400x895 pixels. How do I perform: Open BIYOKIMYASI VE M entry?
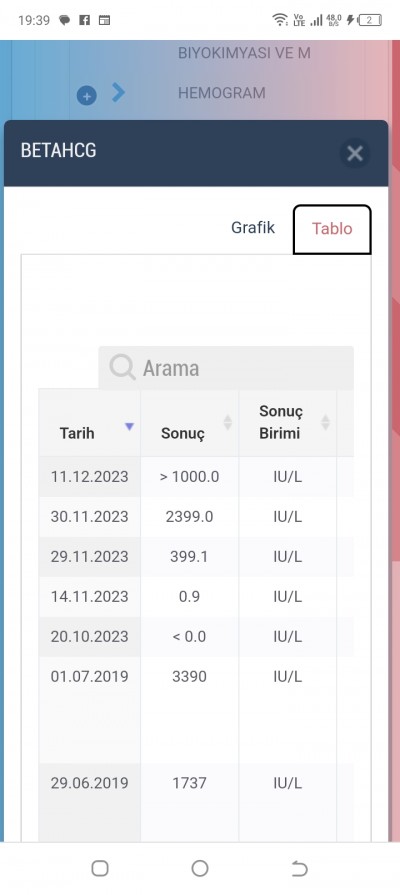244,54
